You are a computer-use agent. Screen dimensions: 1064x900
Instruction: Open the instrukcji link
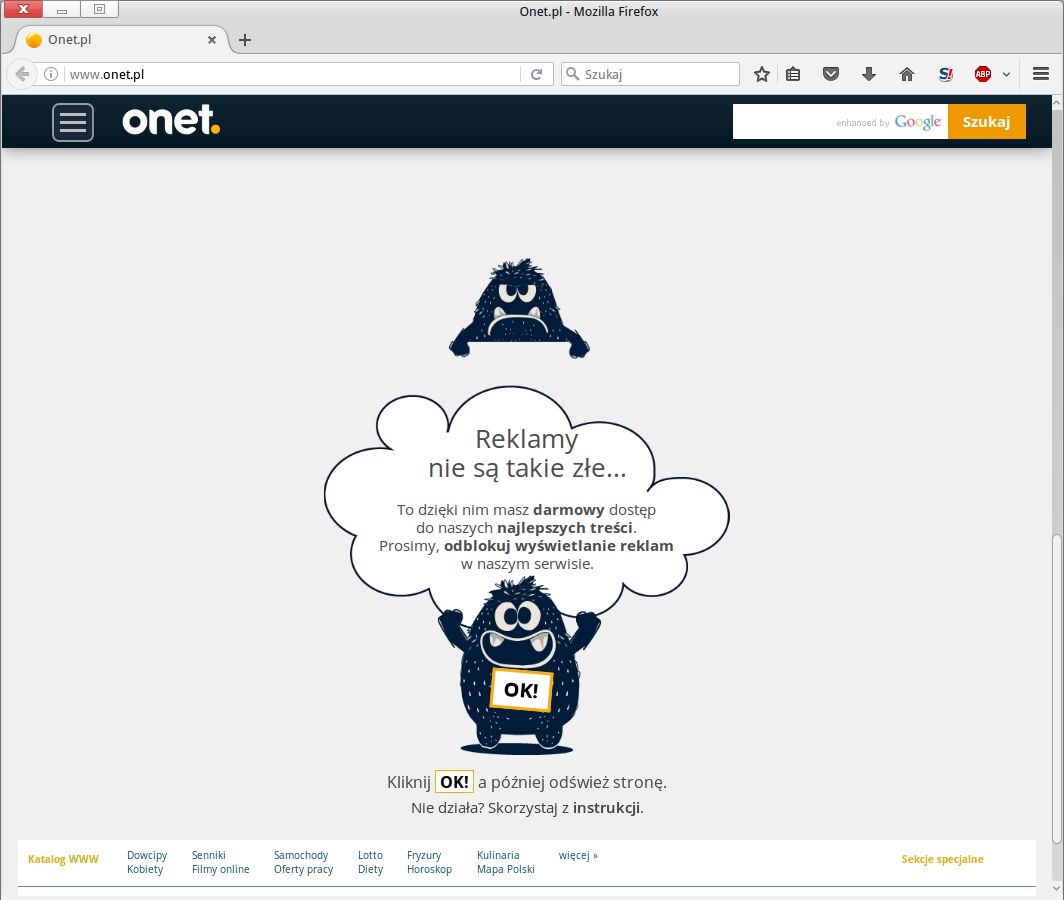(606, 808)
